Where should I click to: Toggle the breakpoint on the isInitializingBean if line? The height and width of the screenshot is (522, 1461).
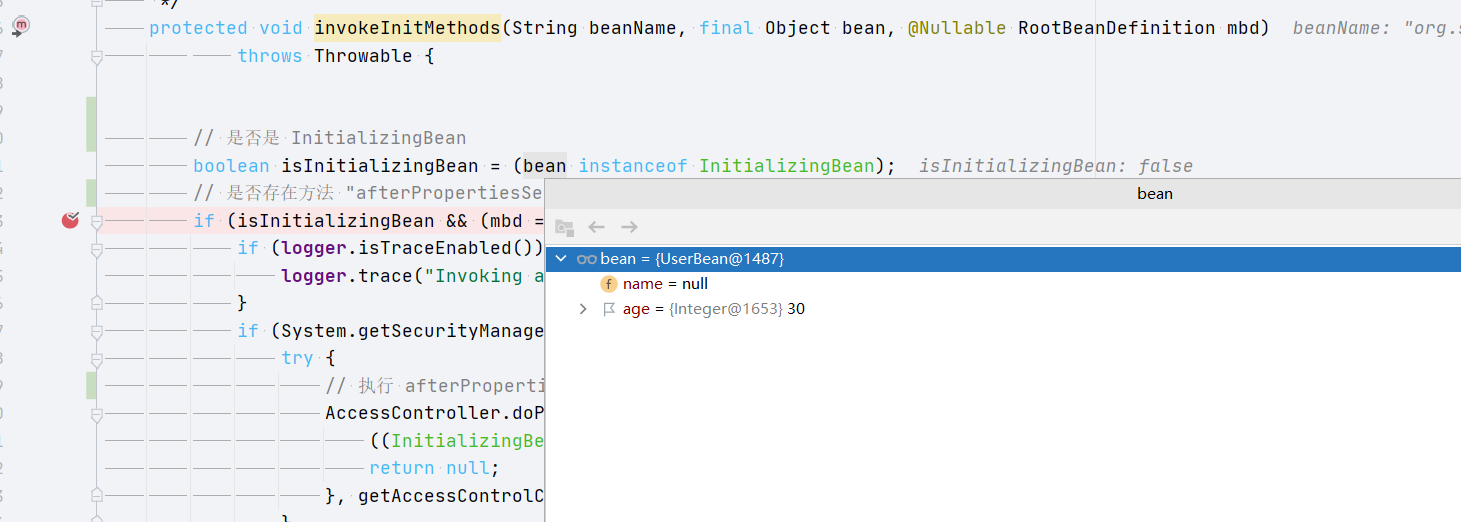(70, 220)
